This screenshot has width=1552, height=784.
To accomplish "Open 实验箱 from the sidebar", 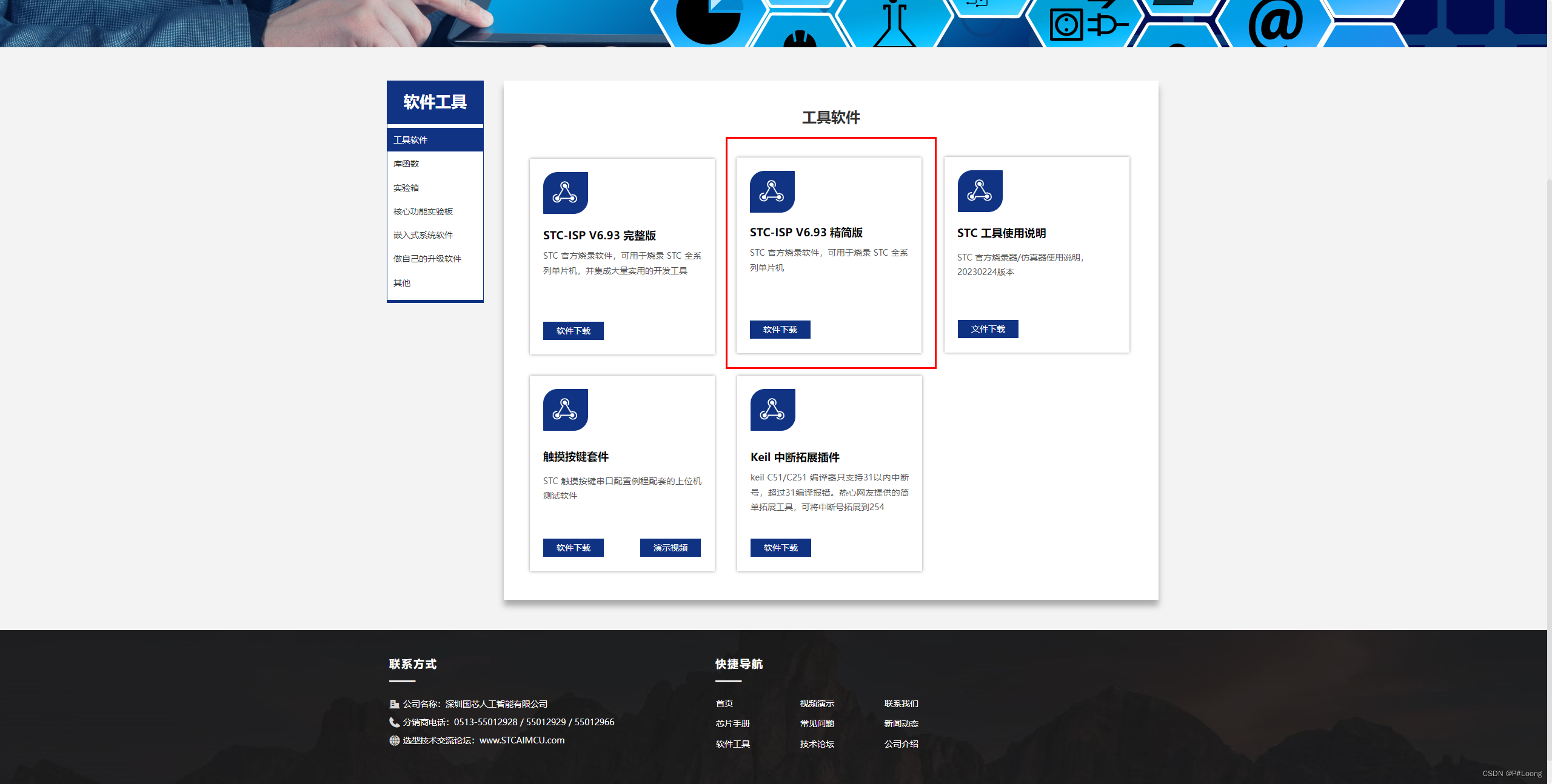I will pos(406,188).
